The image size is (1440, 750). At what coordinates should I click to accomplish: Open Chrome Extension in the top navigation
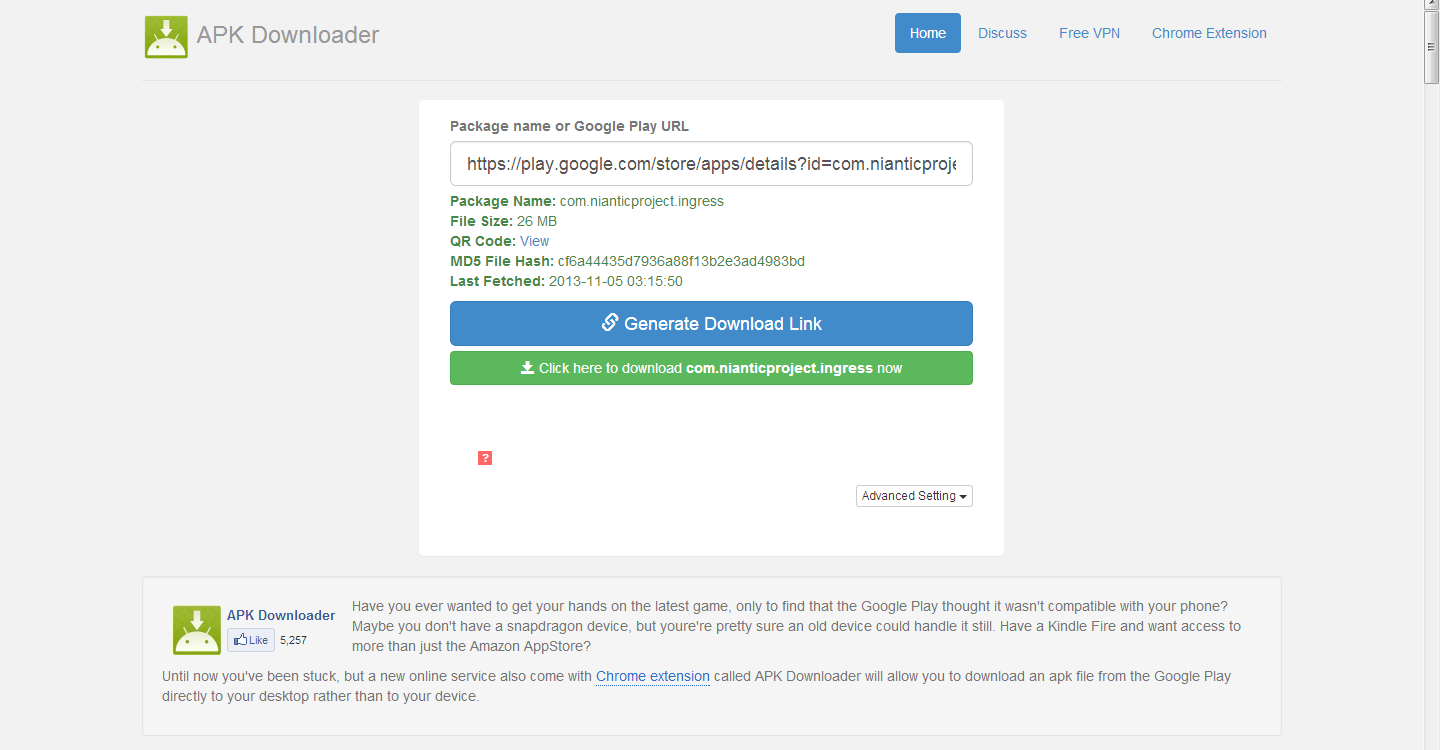click(1209, 33)
